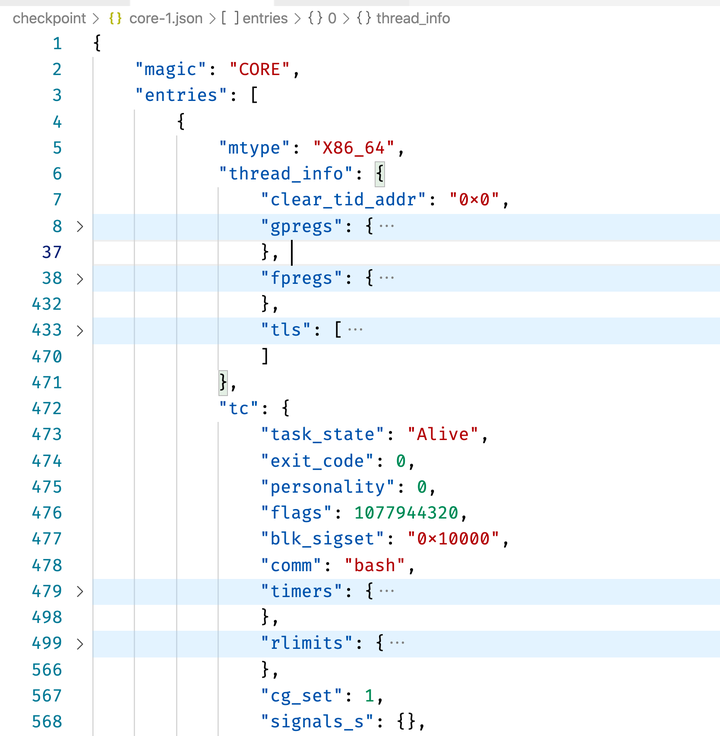
Task: Open the core-1.json breadcrumb item
Action: click(x=166, y=18)
